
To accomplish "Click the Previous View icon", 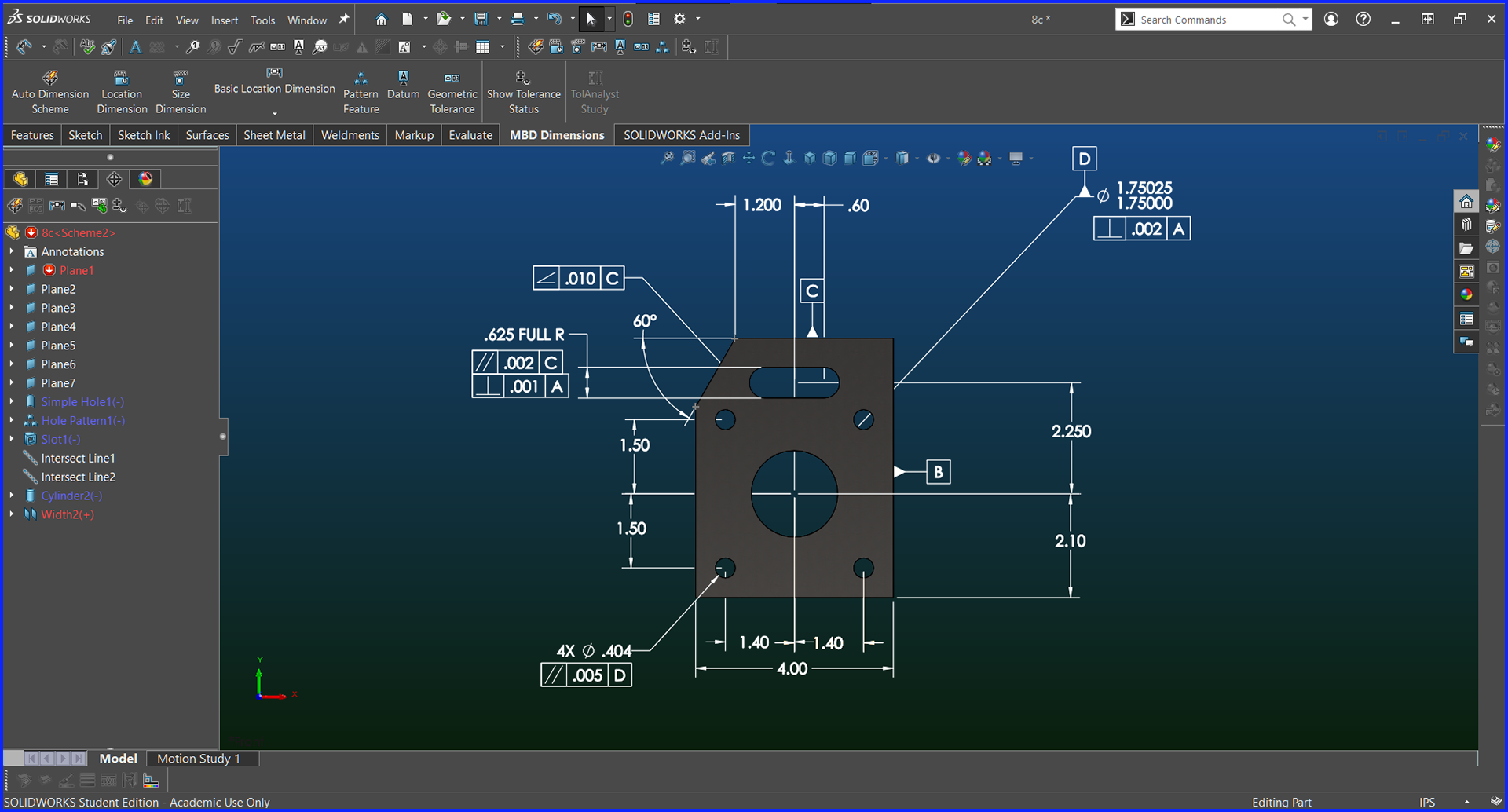I will (x=708, y=159).
